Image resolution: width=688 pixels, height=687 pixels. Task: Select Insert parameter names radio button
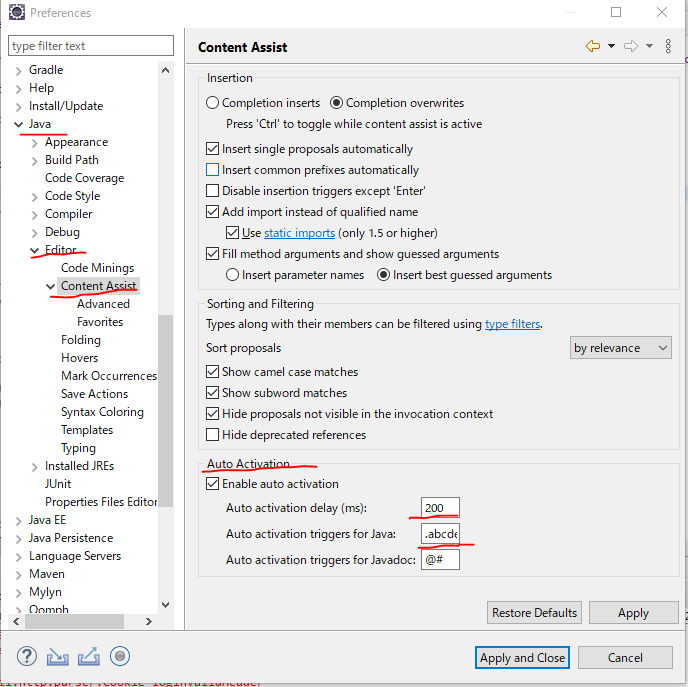pos(233,275)
